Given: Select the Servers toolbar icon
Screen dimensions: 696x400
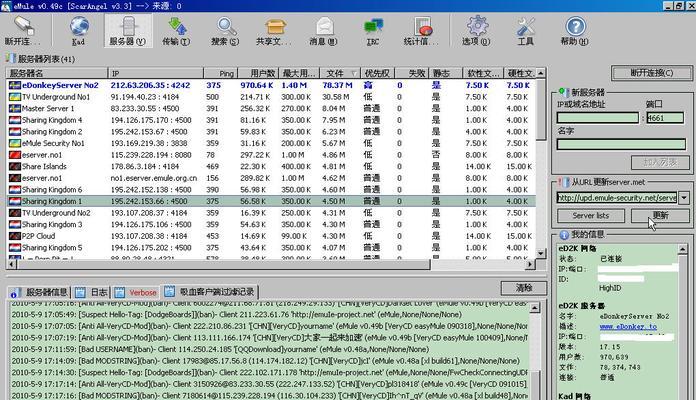Looking at the screenshot, I should coord(128,26).
